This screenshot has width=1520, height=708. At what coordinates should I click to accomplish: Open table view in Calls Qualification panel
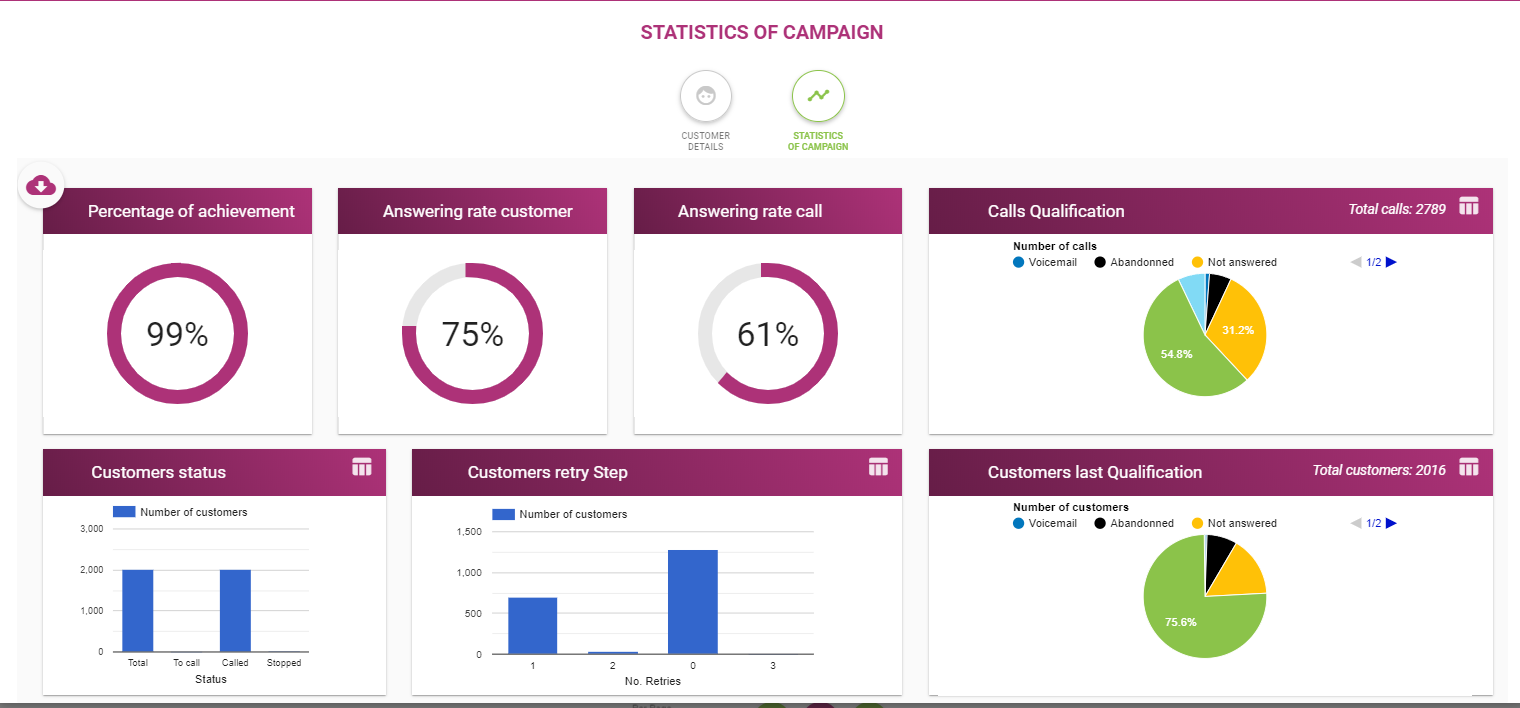1468,206
